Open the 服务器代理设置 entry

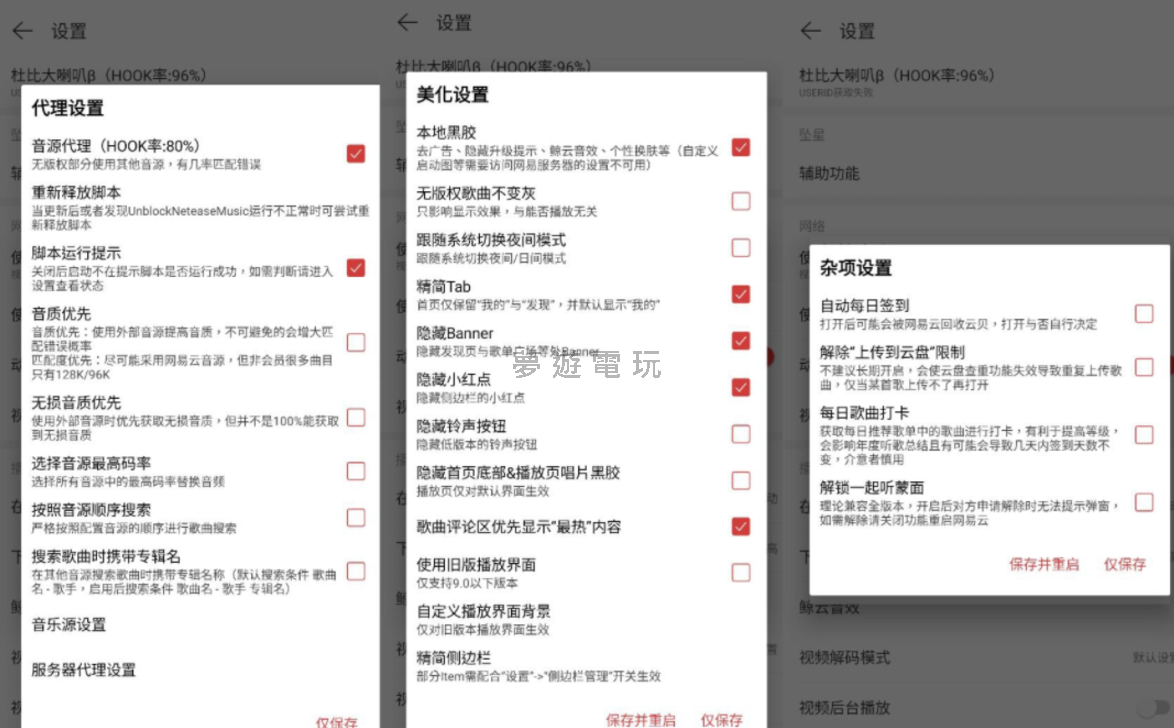[84, 670]
